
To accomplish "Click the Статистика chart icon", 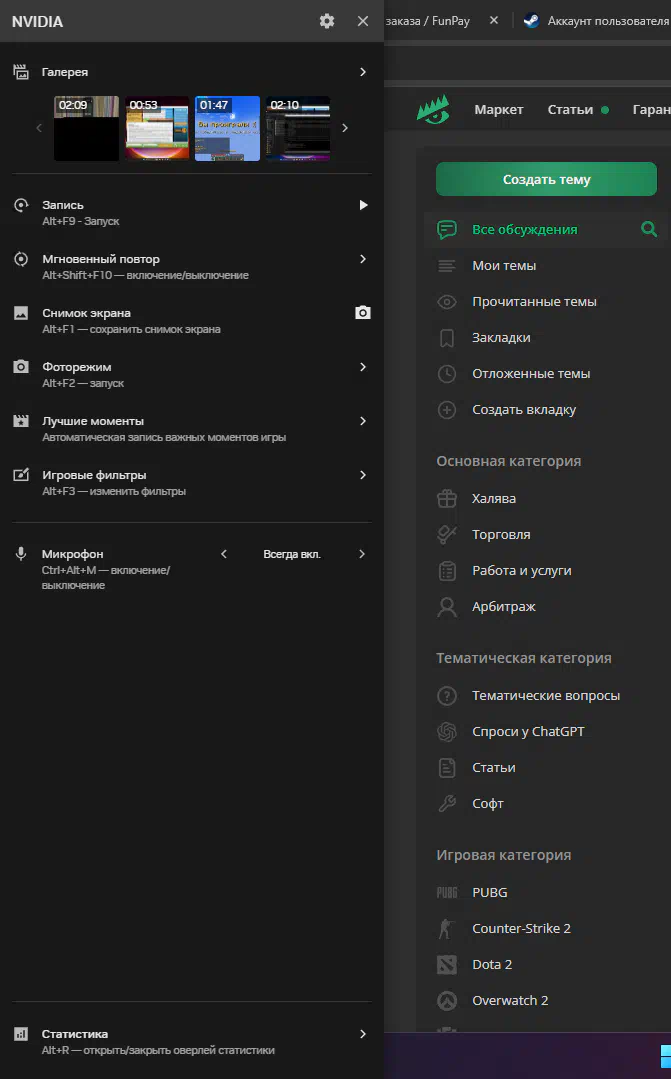I will pyautogui.click(x=21, y=1034).
